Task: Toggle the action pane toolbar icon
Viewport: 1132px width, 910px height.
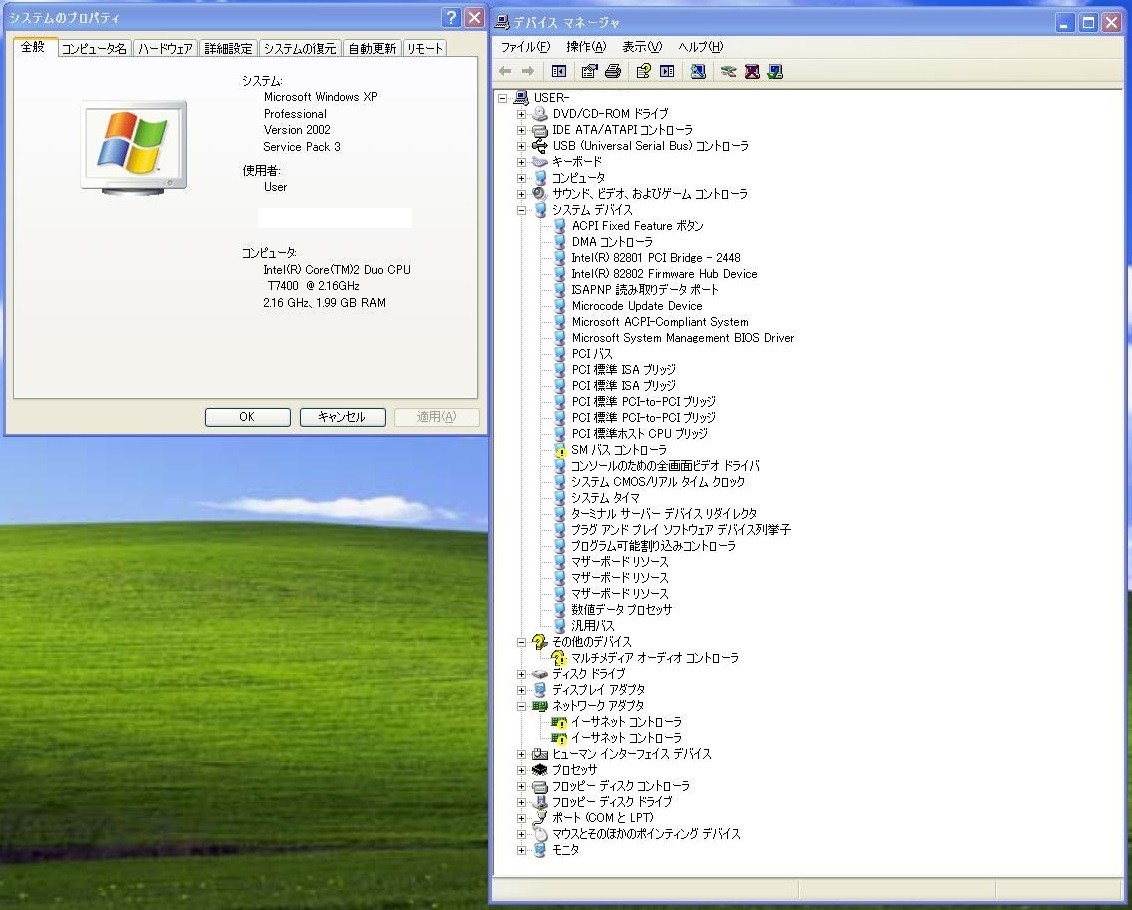Action: click(667, 71)
